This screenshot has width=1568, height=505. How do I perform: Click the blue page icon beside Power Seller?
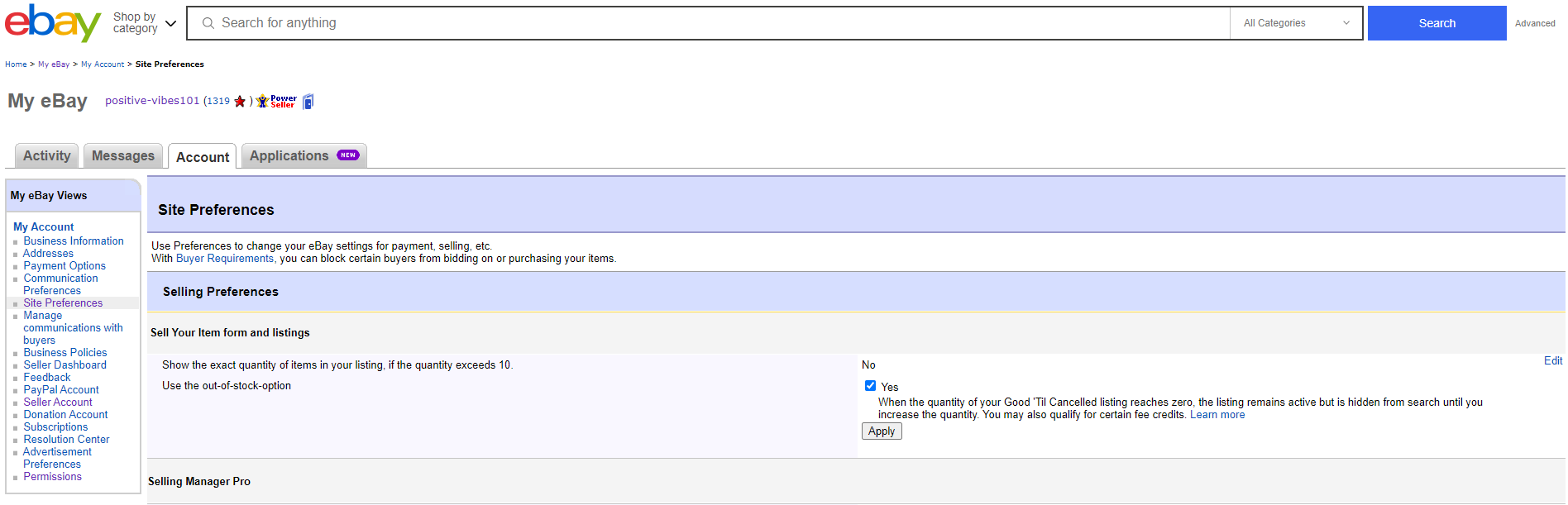(x=308, y=101)
